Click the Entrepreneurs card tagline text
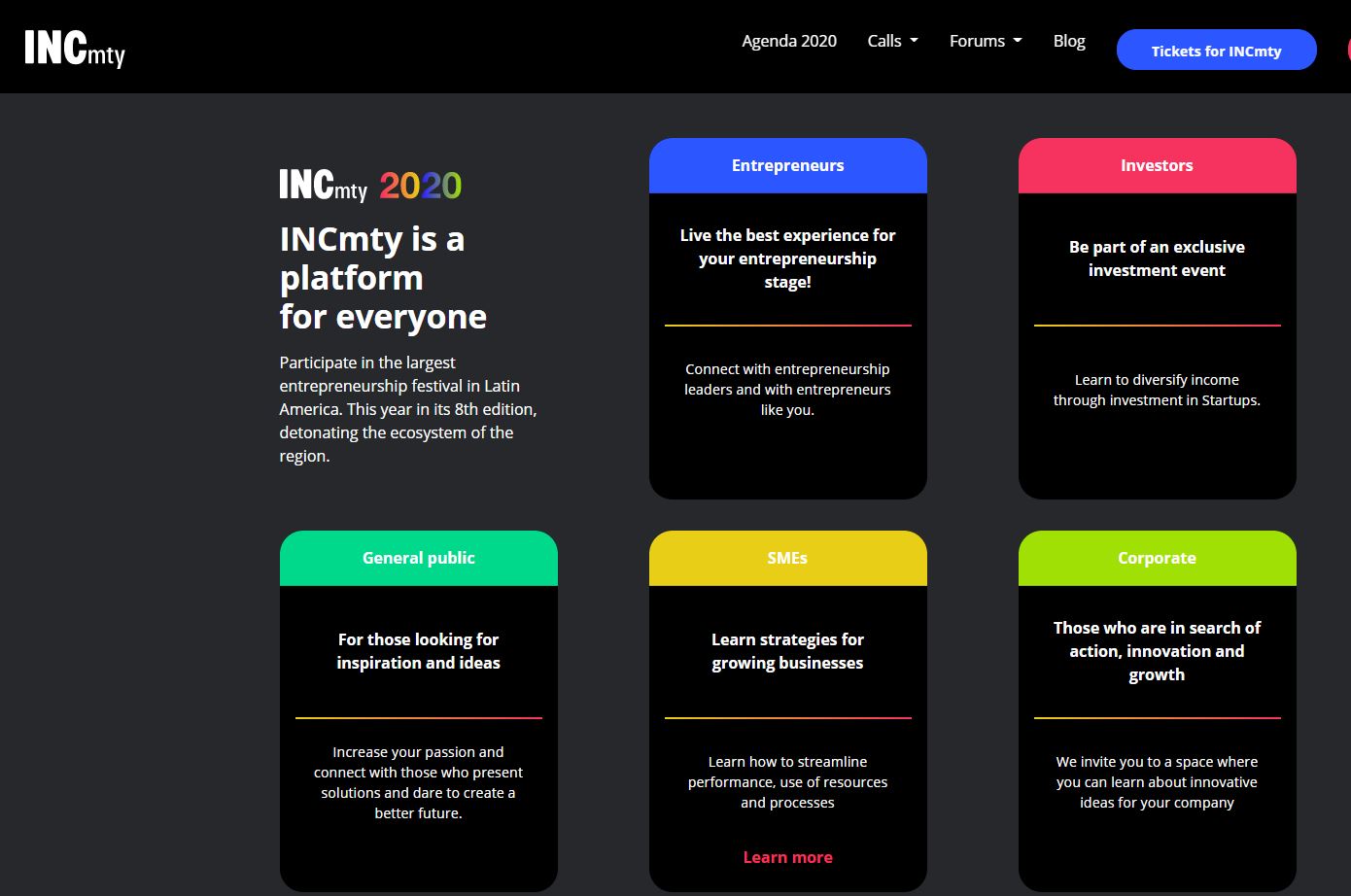This screenshot has height=896, width=1351. tap(787, 258)
